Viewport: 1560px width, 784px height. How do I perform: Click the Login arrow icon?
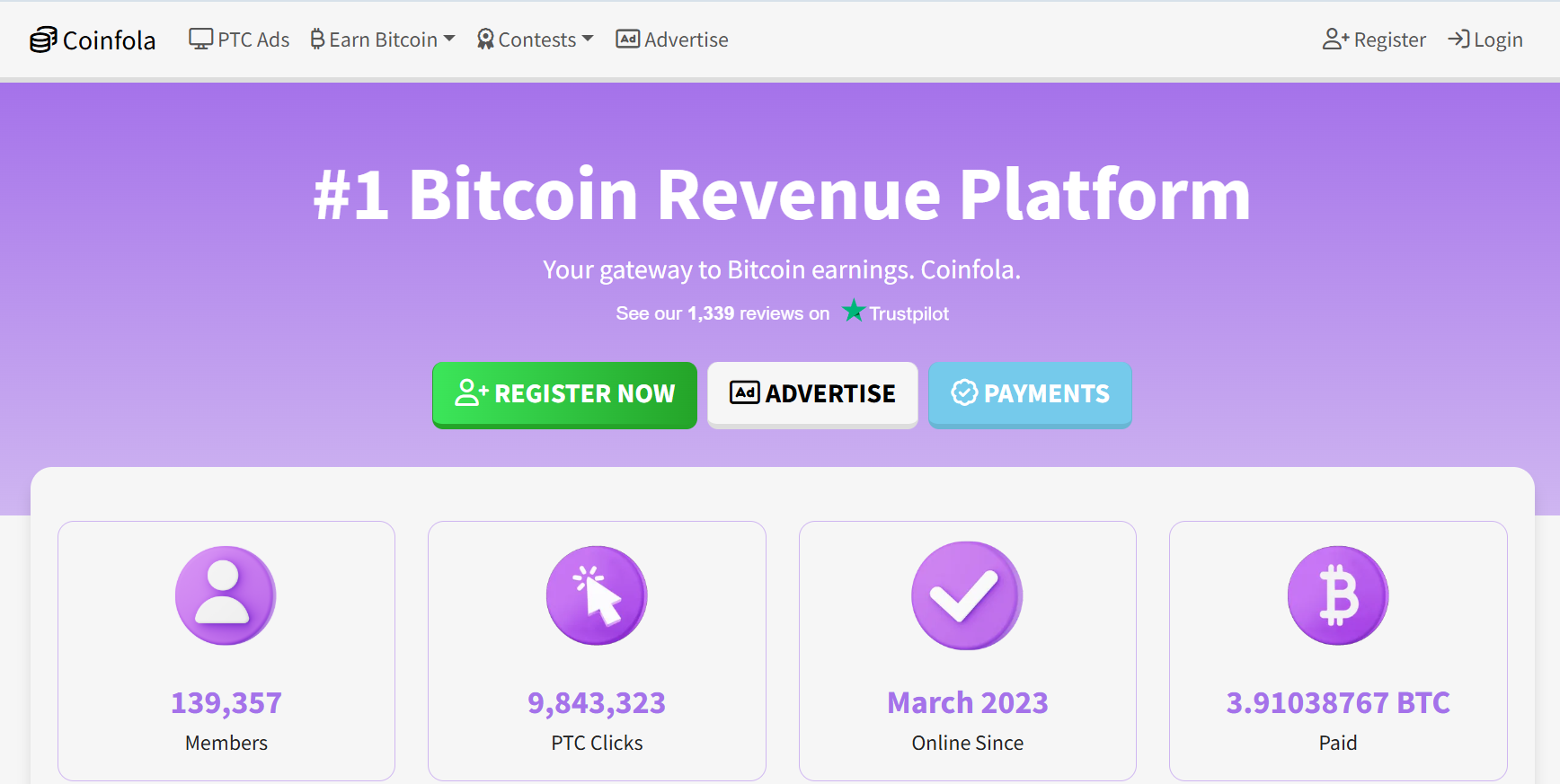point(1458,40)
